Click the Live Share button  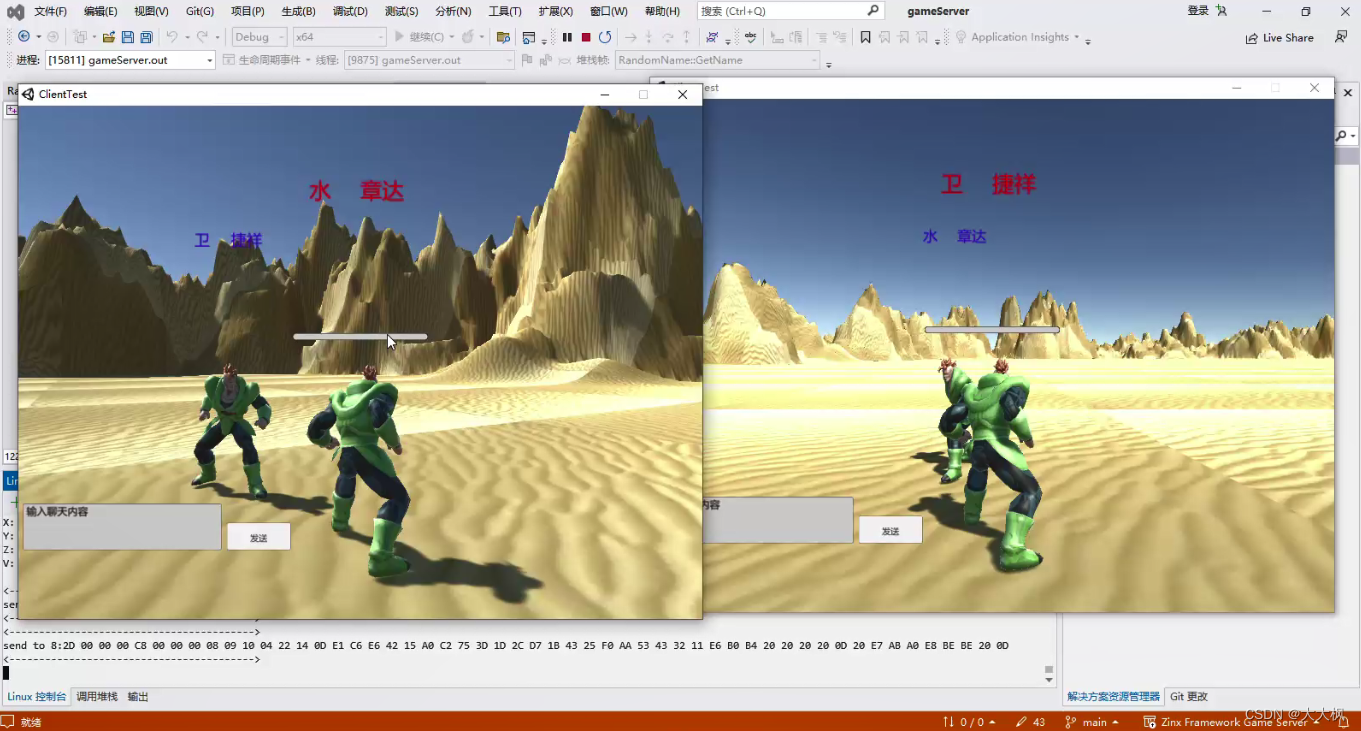(x=1280, y=37)
